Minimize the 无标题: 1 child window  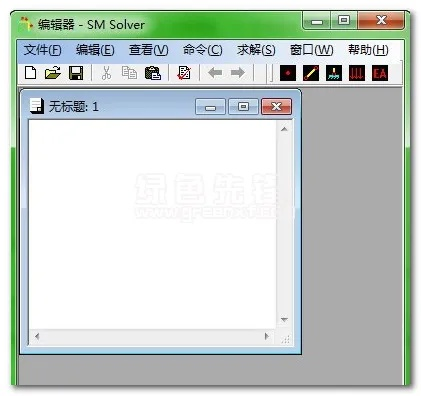210,107
